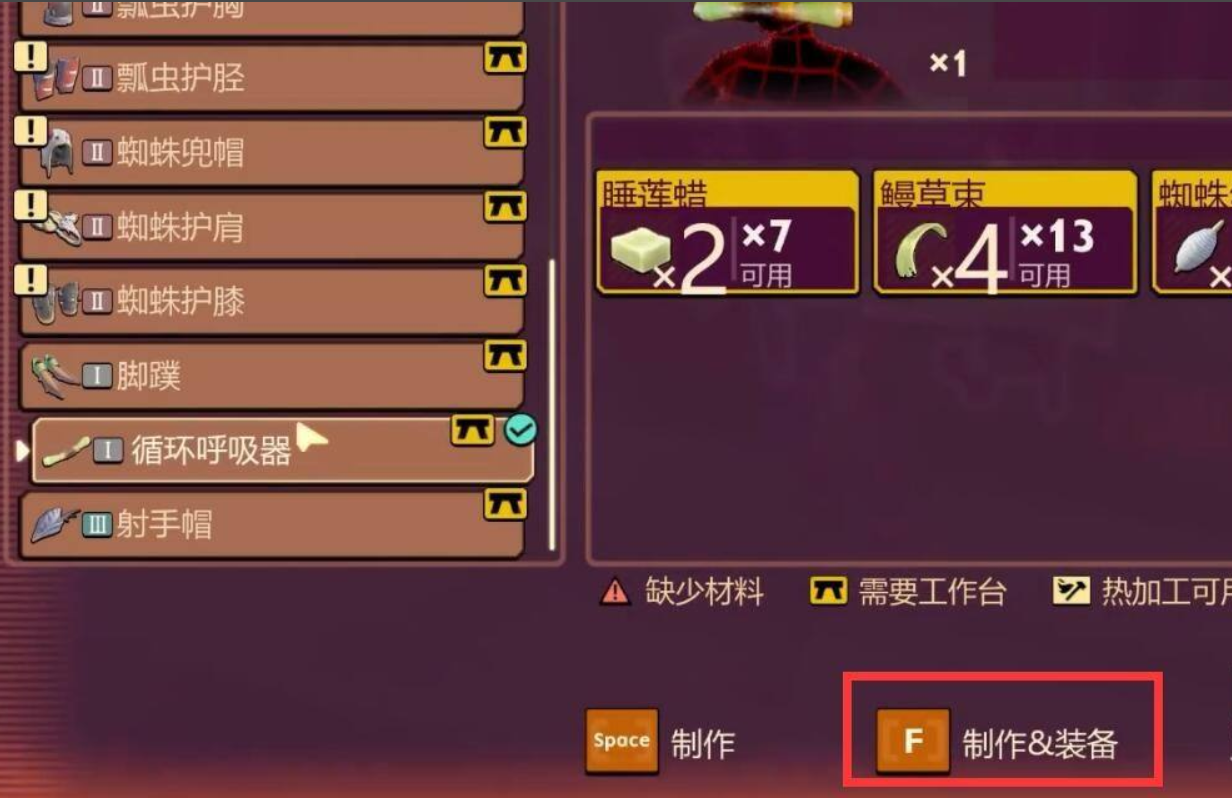
Task: Click the 睡莲蜡 material card
Action: (x=727, y=232)
